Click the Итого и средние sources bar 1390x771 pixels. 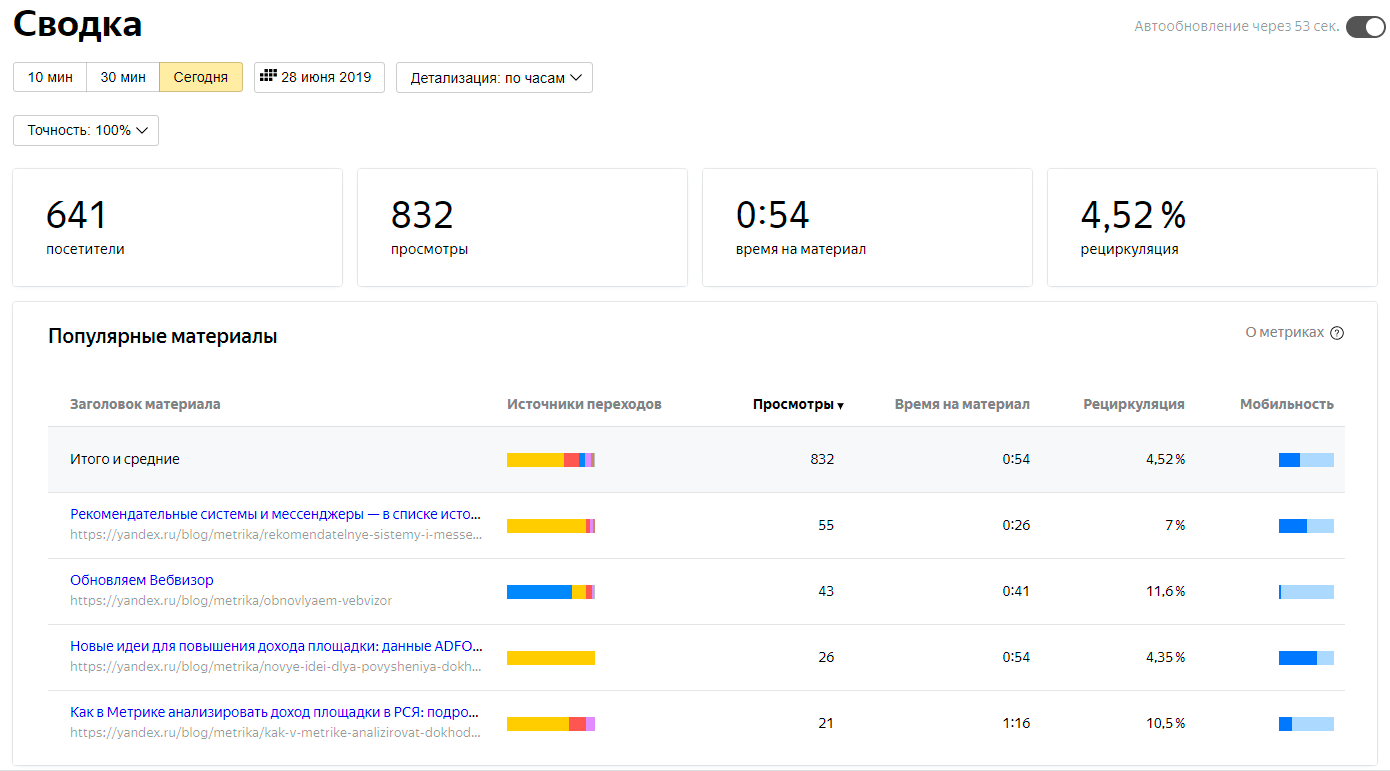click(551, 460)
